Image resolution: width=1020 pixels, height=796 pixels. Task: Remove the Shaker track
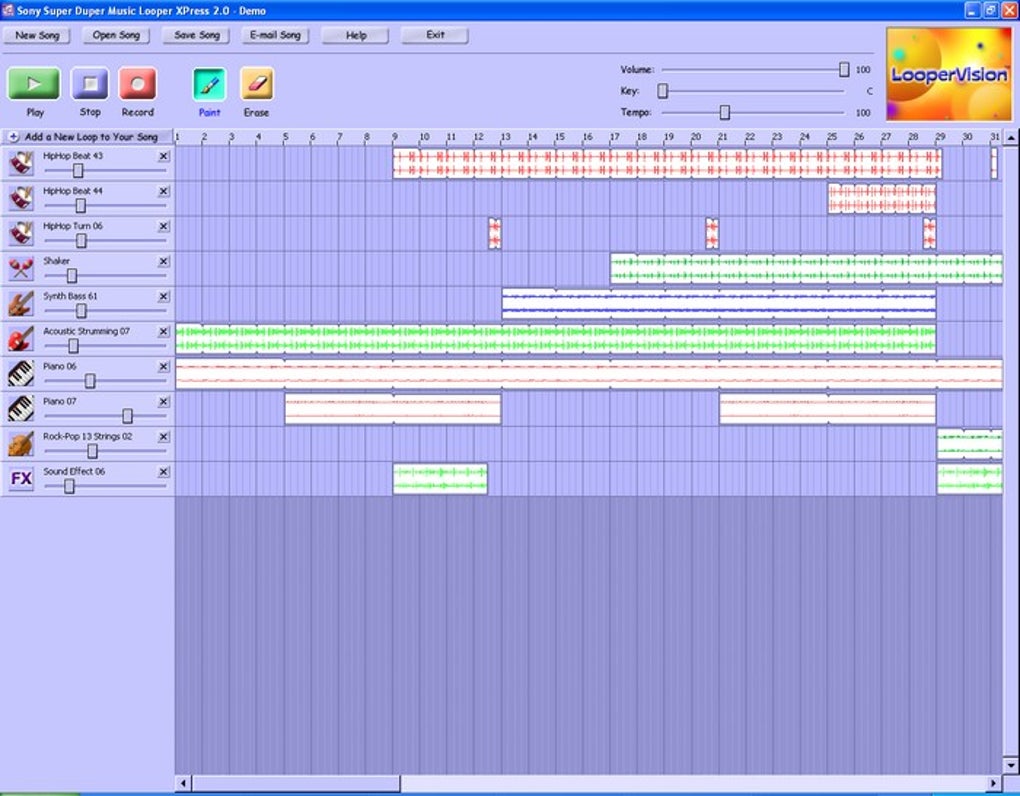click(x=164, y=261)
